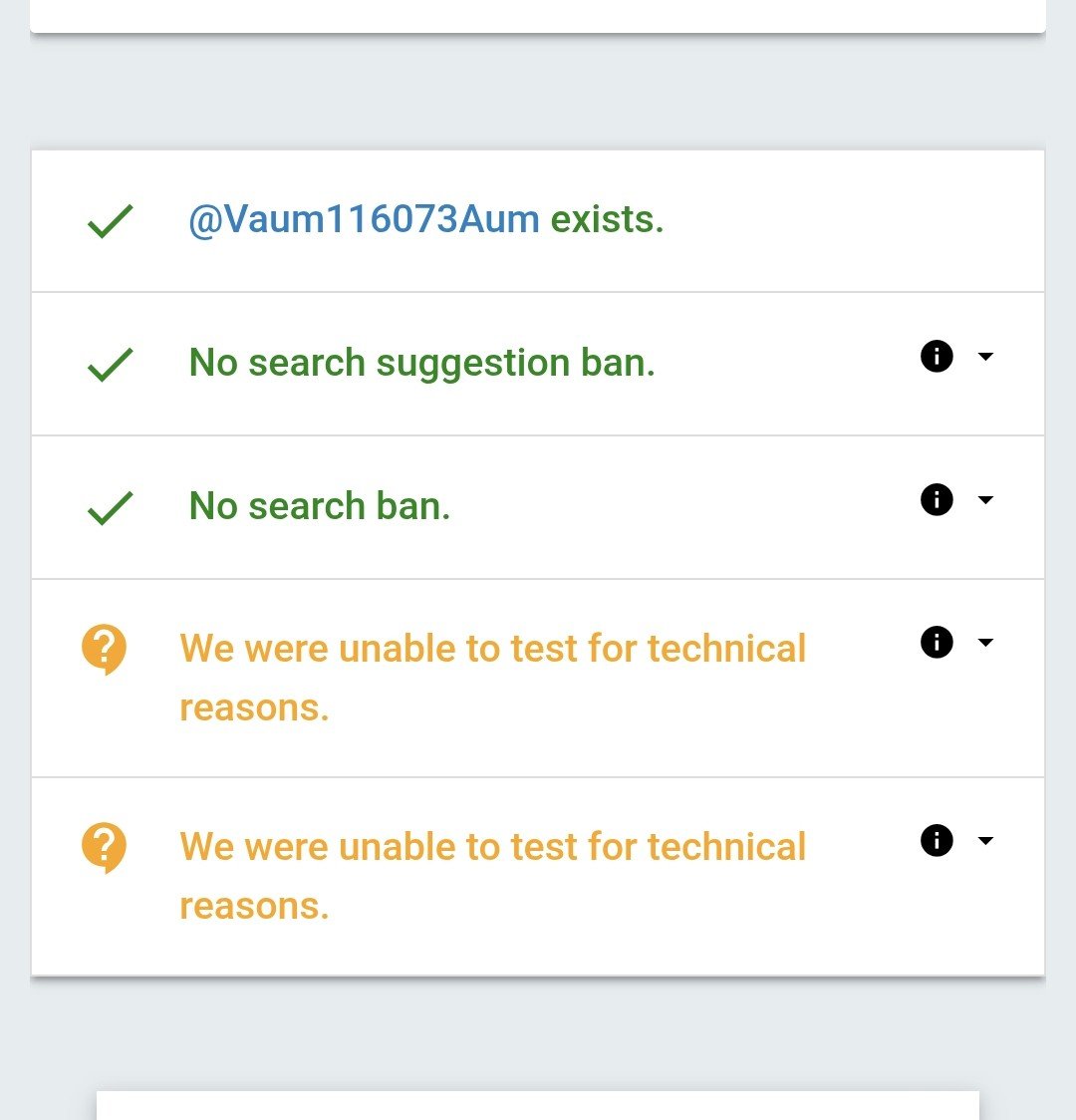Click info icon on second technical reasons row
Screen dimensions: 1076x1120
(x=937, y=840)
